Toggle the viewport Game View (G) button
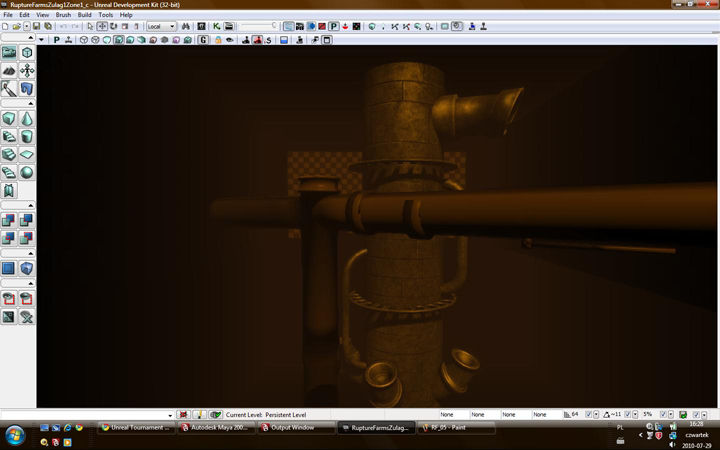Screen dimensions: 720x450 204,40
